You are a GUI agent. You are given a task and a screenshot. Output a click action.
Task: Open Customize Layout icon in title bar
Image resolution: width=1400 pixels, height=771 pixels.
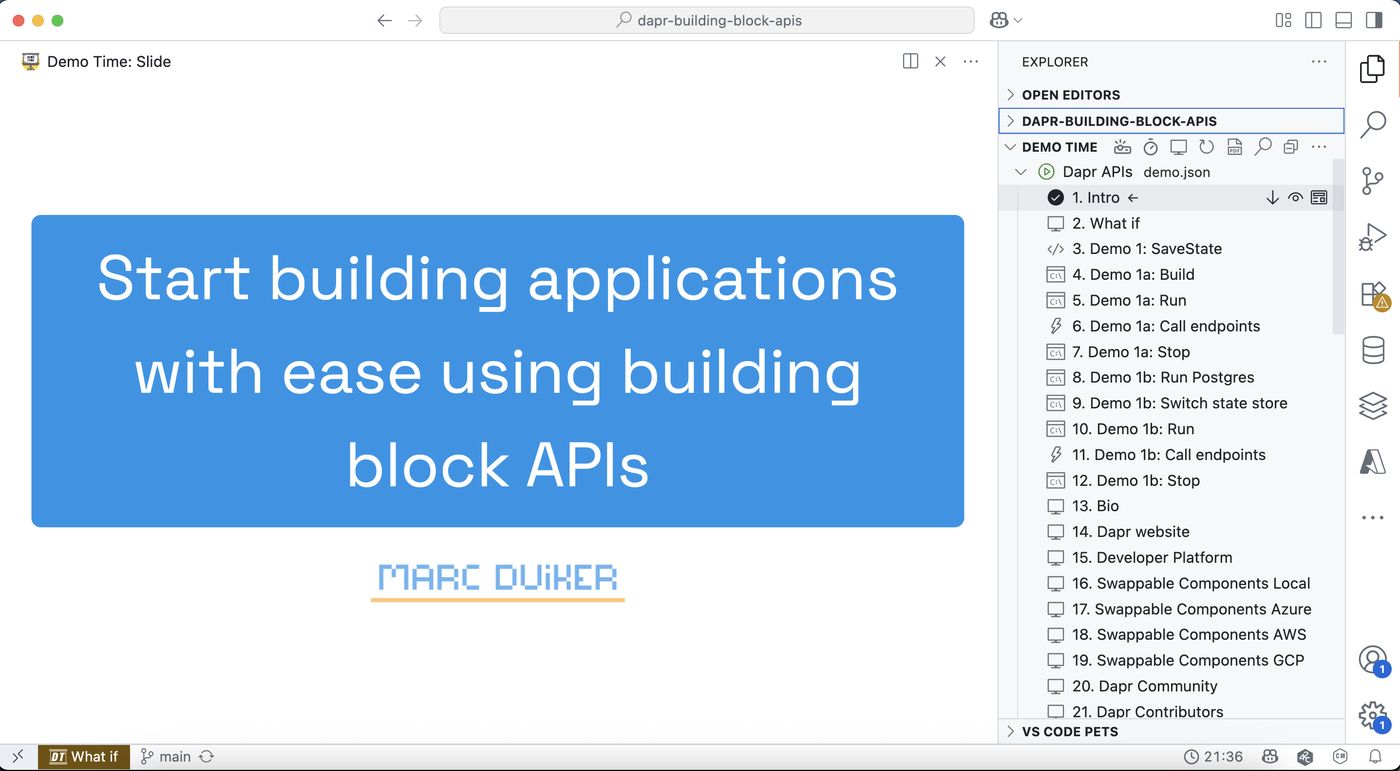[x=1284, y=20]
